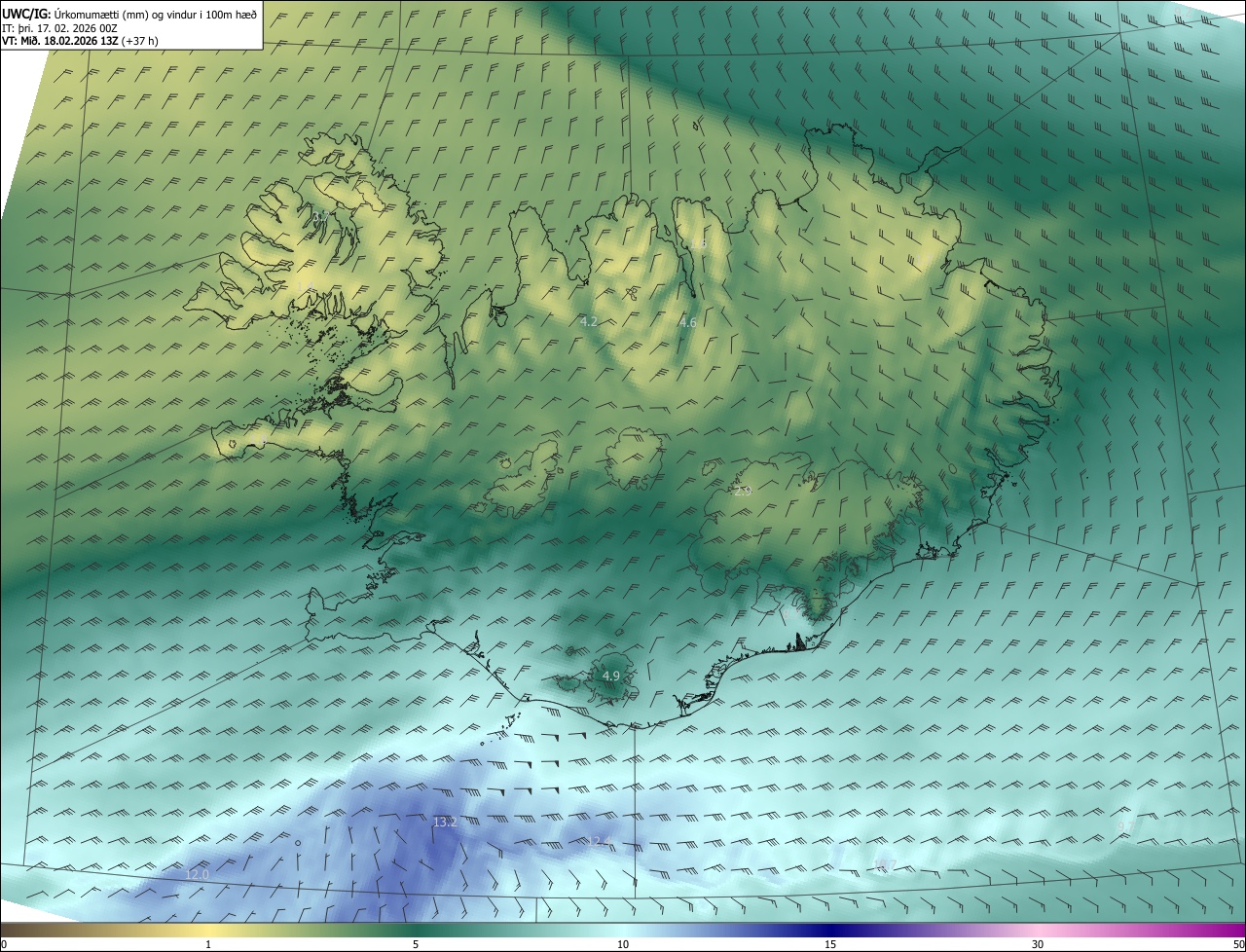Click the colorbar tick label 0
The image size is (1246, 952).
[x=3, y=944]
